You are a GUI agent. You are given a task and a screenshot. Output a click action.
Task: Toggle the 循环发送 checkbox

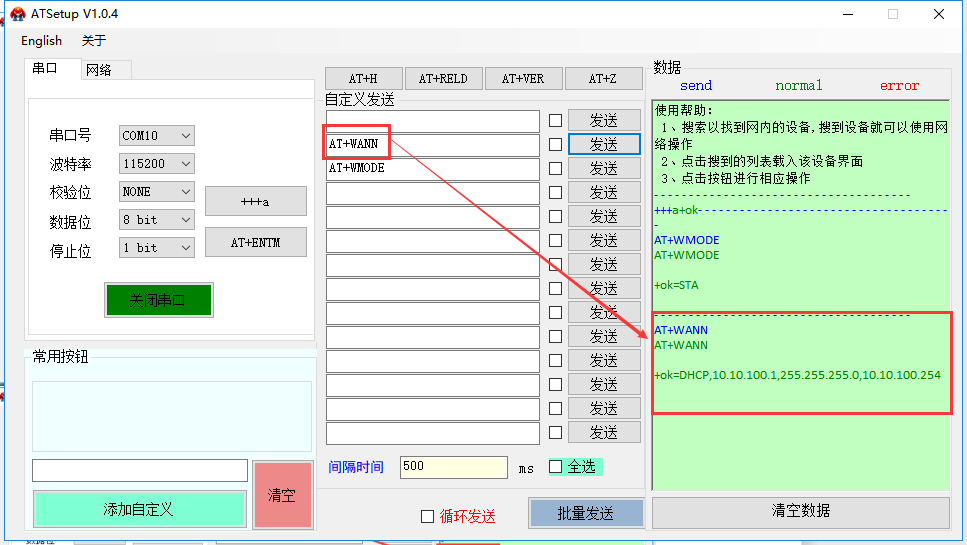click(427, 516)
